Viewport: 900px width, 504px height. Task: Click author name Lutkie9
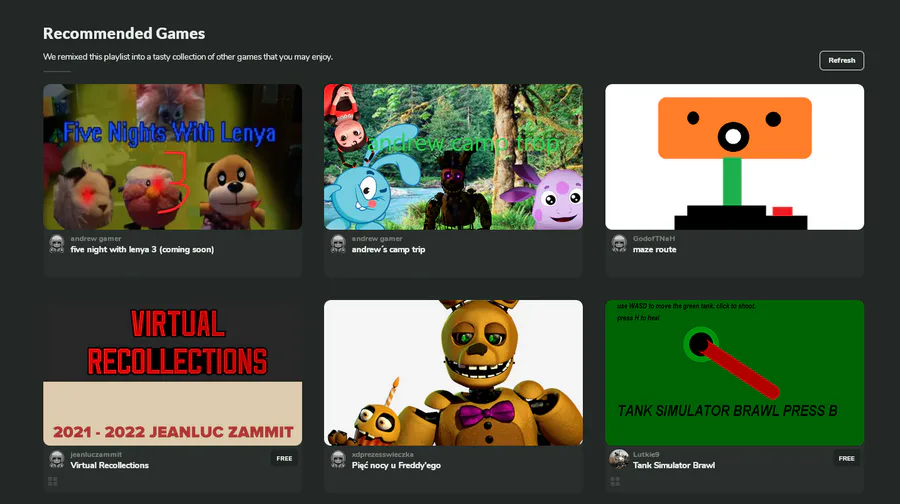pos(646,455)
